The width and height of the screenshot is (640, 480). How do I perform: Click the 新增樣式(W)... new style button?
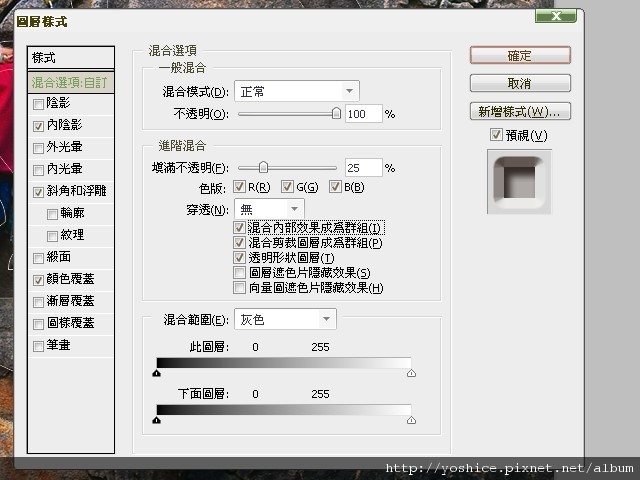(520, 111)
